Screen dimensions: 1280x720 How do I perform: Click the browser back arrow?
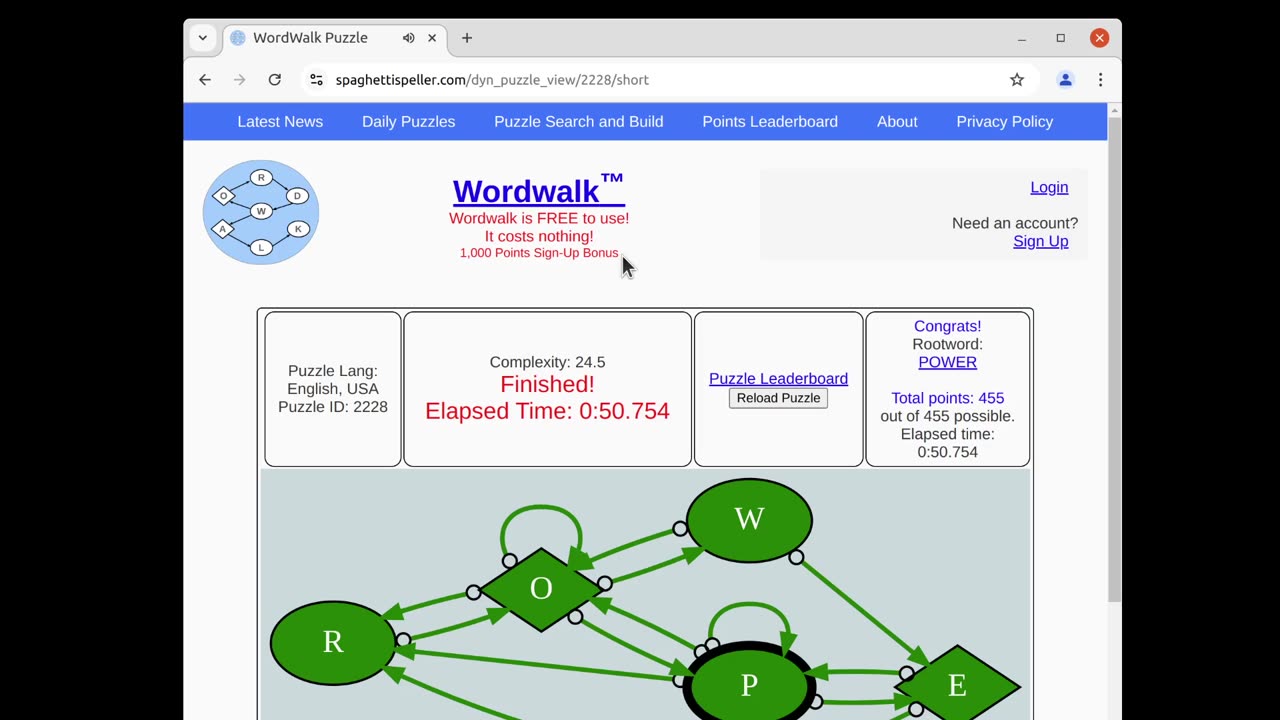tap(205, 80)
